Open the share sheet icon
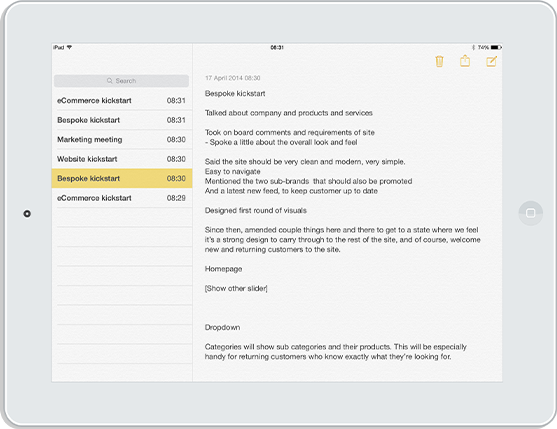The width and height of the screenshot is (557, 429). point(465,61)
